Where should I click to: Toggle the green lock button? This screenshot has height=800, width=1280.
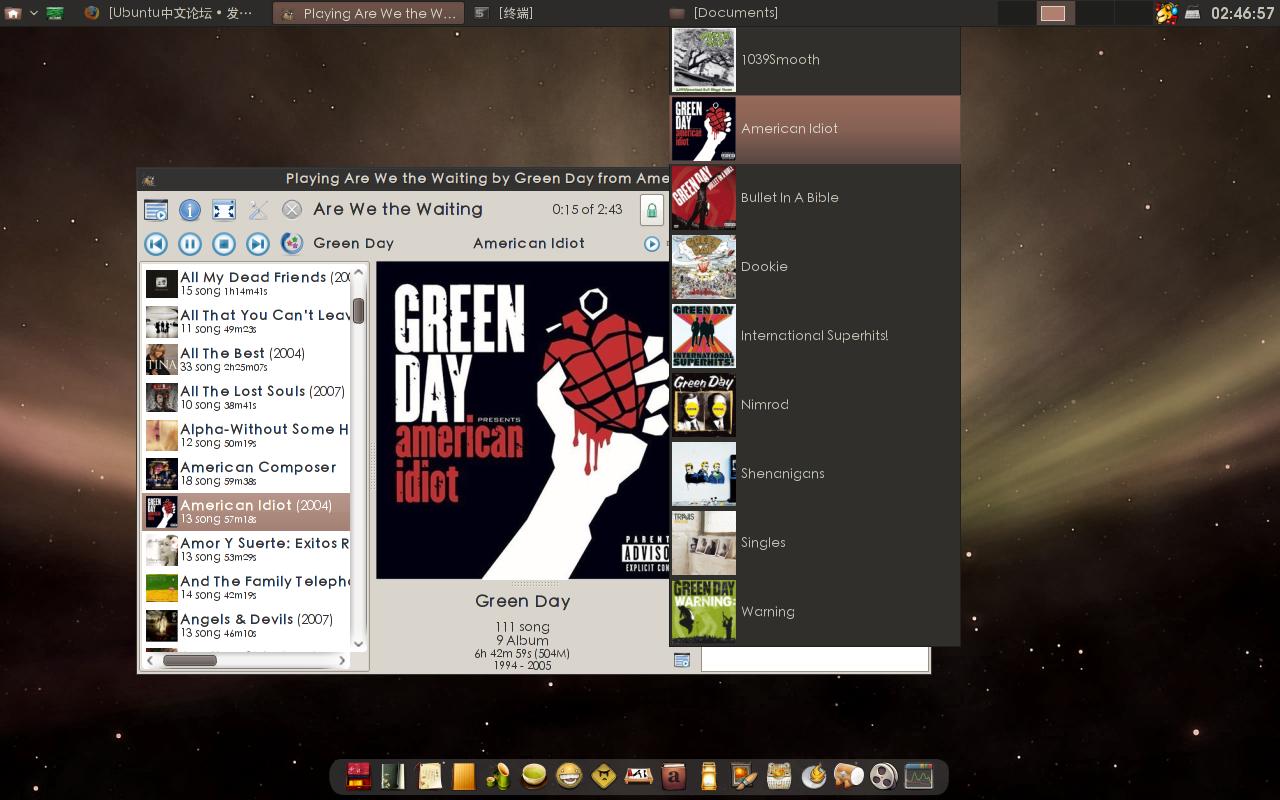tap(652, 210)
